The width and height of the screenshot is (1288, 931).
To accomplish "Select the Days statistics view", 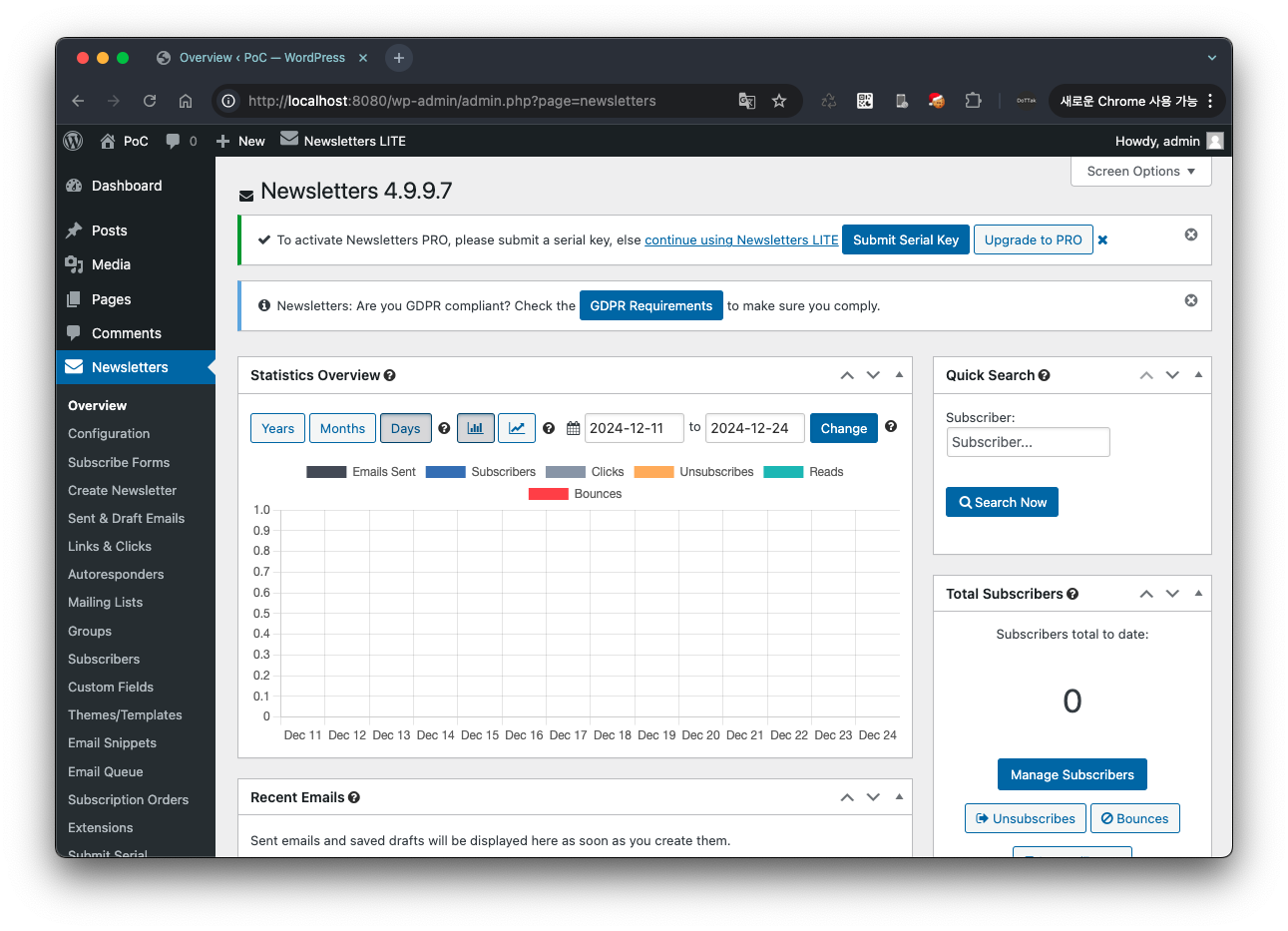I will (405, 428).
